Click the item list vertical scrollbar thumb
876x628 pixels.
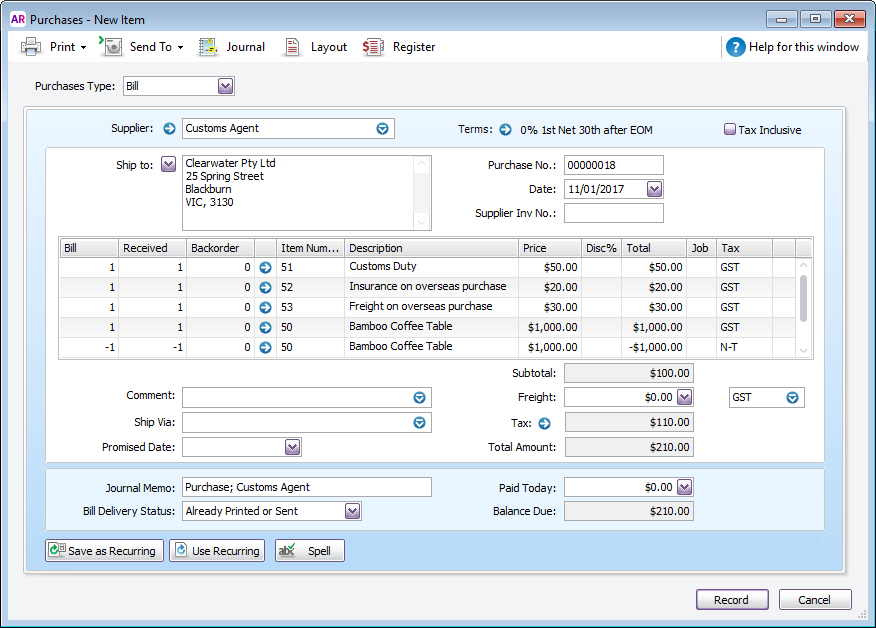[803, 298]
